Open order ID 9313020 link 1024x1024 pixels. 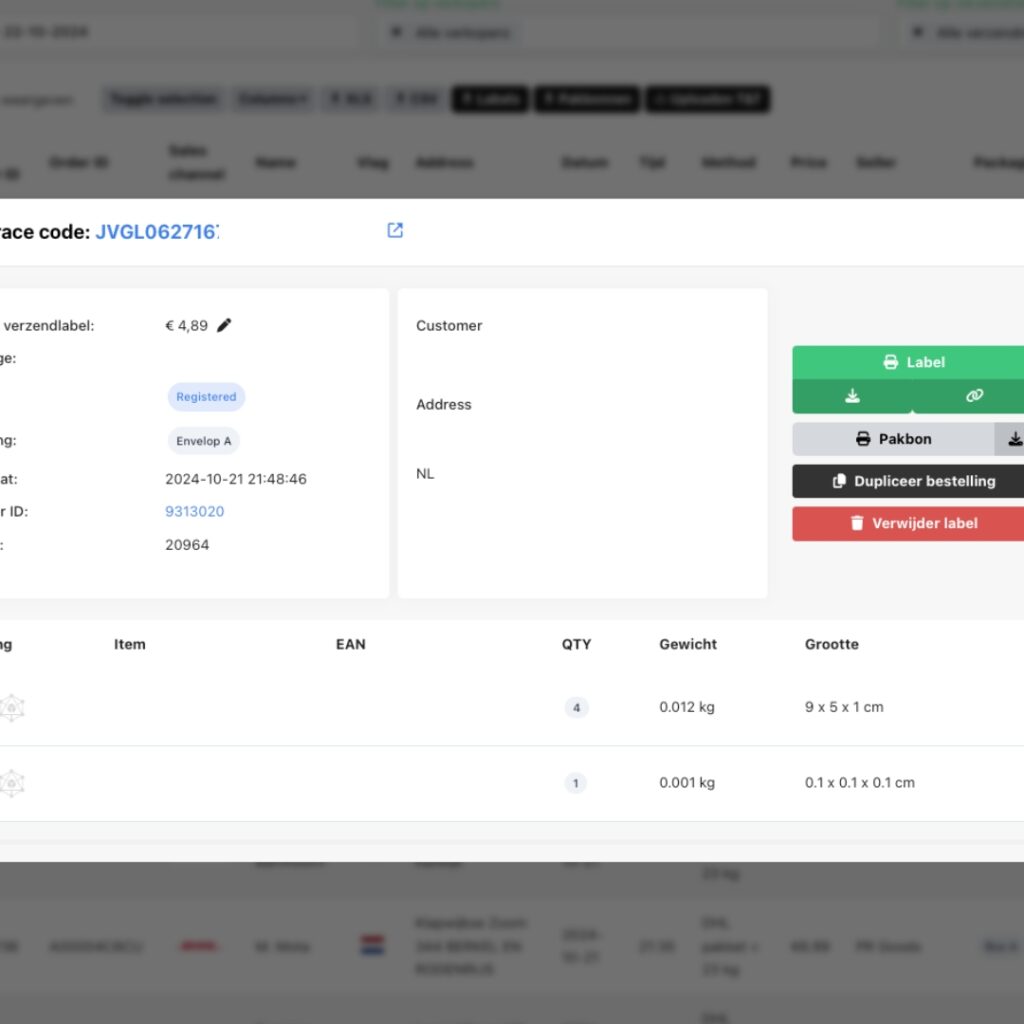194,511
